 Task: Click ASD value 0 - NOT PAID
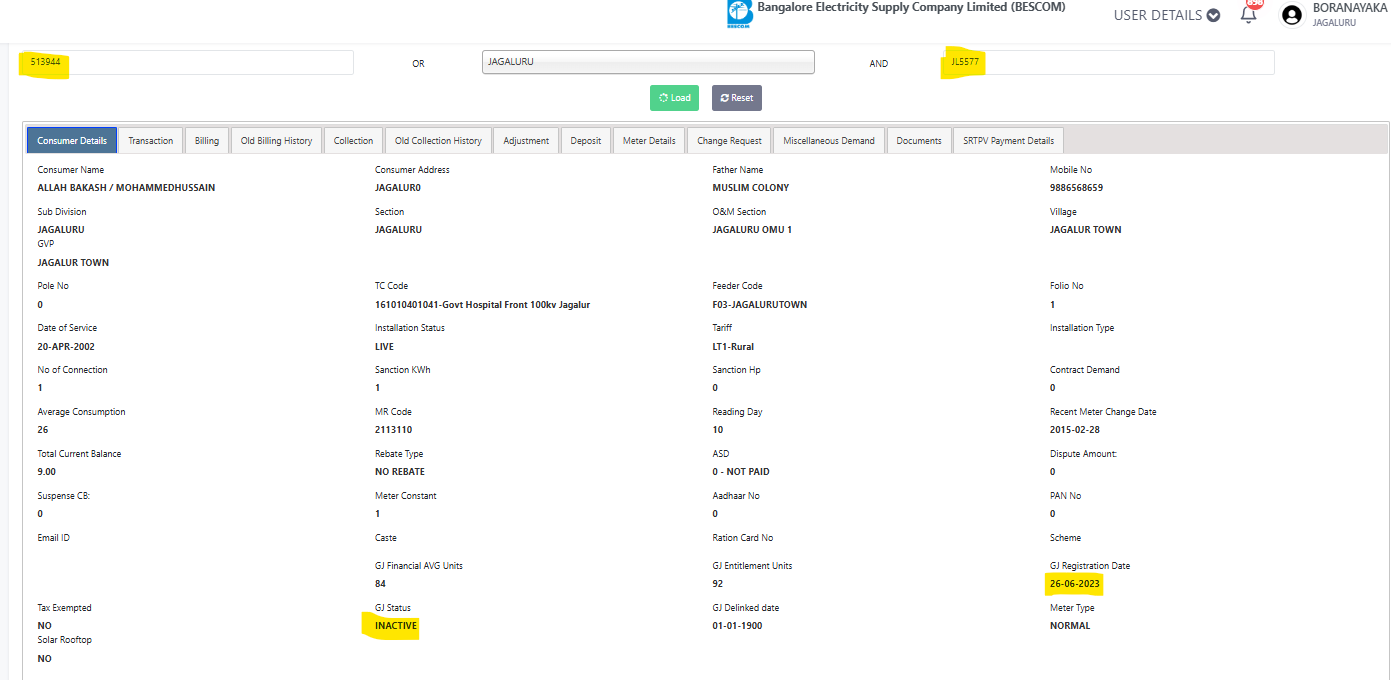741,472
